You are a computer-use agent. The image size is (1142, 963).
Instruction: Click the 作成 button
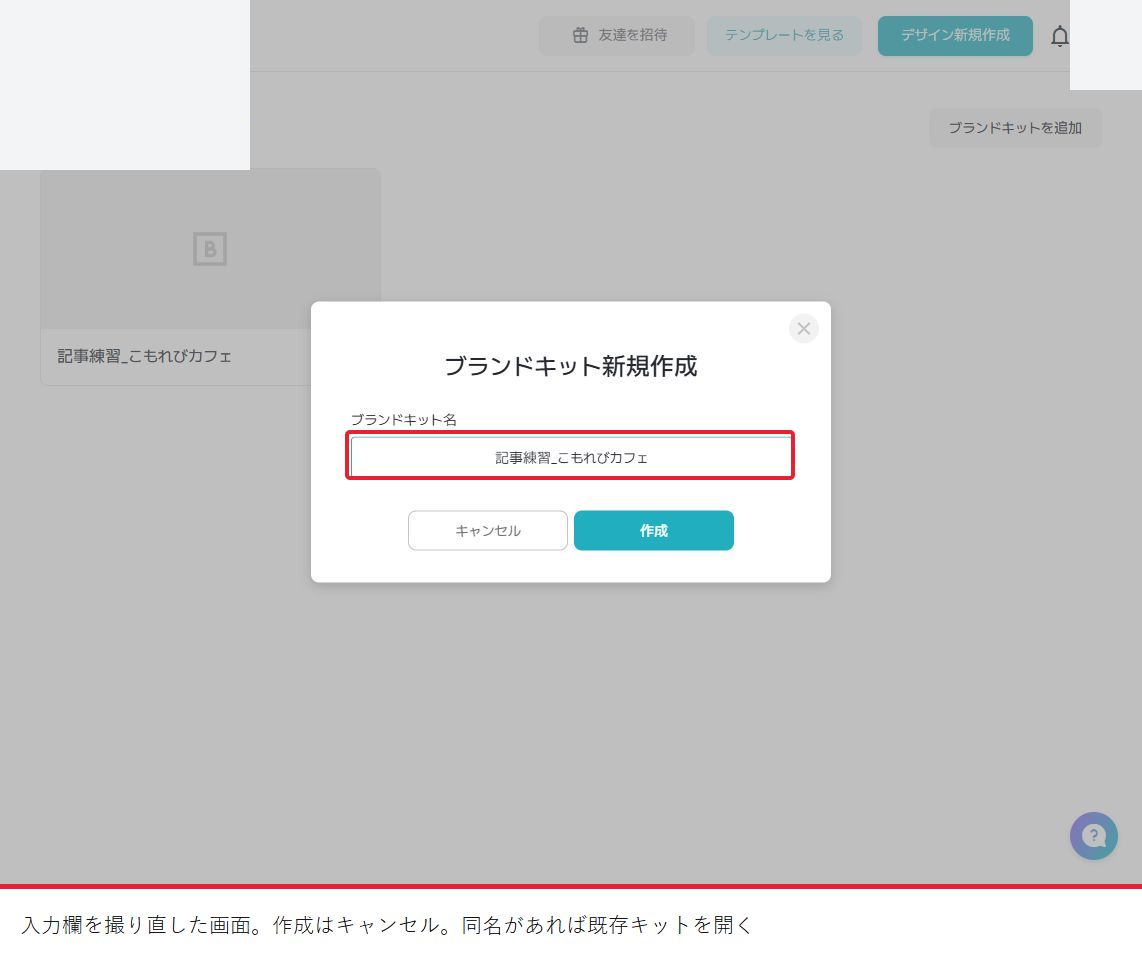(x=653, y=530)
